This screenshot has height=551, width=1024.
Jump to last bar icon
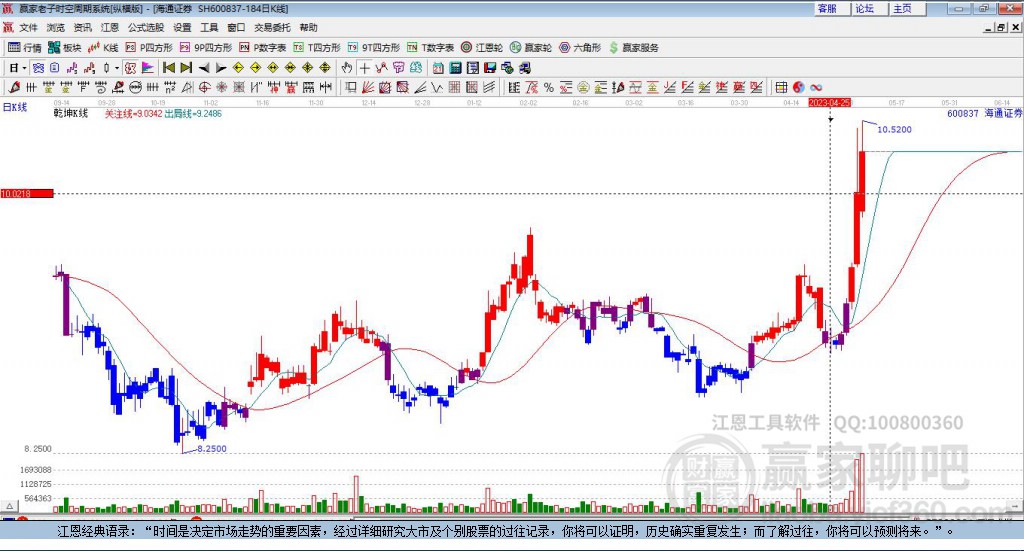pyautogui.click(x=186, y=68)
